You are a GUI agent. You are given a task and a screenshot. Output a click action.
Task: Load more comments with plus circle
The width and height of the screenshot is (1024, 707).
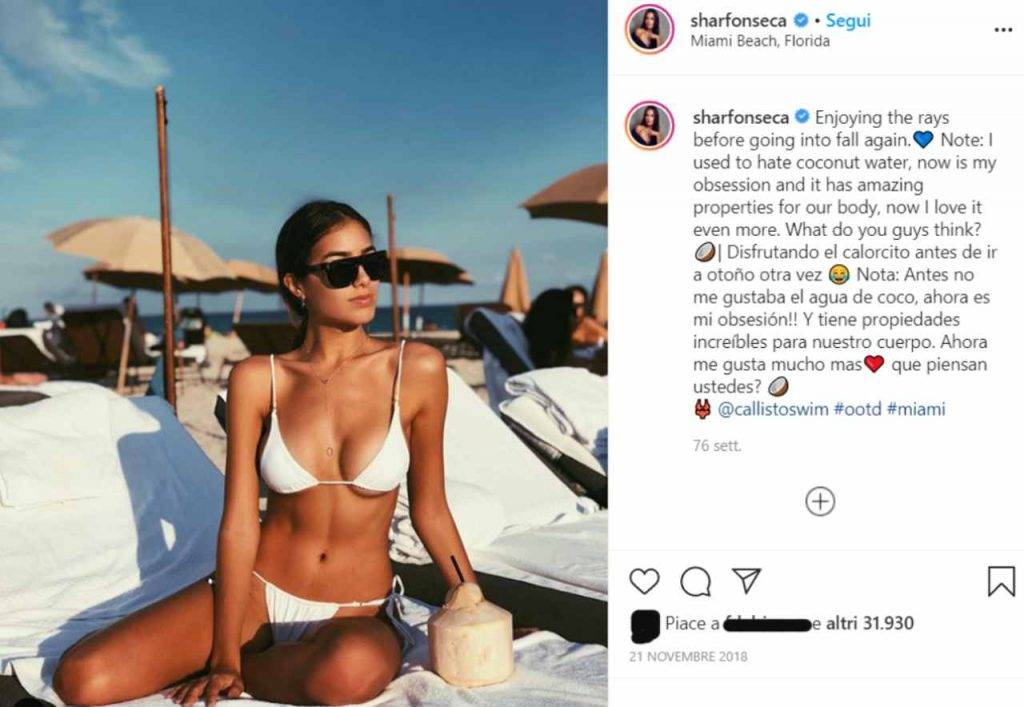(820, 501)
